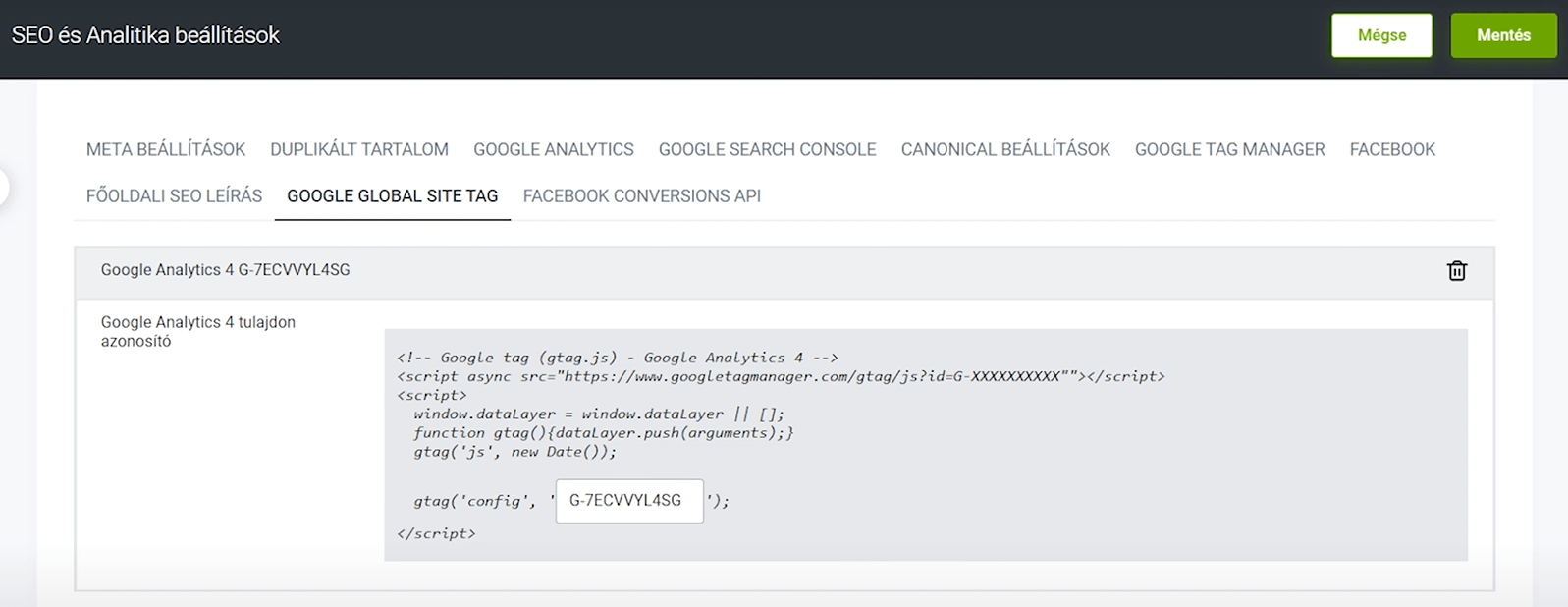The width and height of the screenshot is (1568, 607).
Task: Open the META BEÁLLÍTÁSOK tab
Action: (166, 149)
